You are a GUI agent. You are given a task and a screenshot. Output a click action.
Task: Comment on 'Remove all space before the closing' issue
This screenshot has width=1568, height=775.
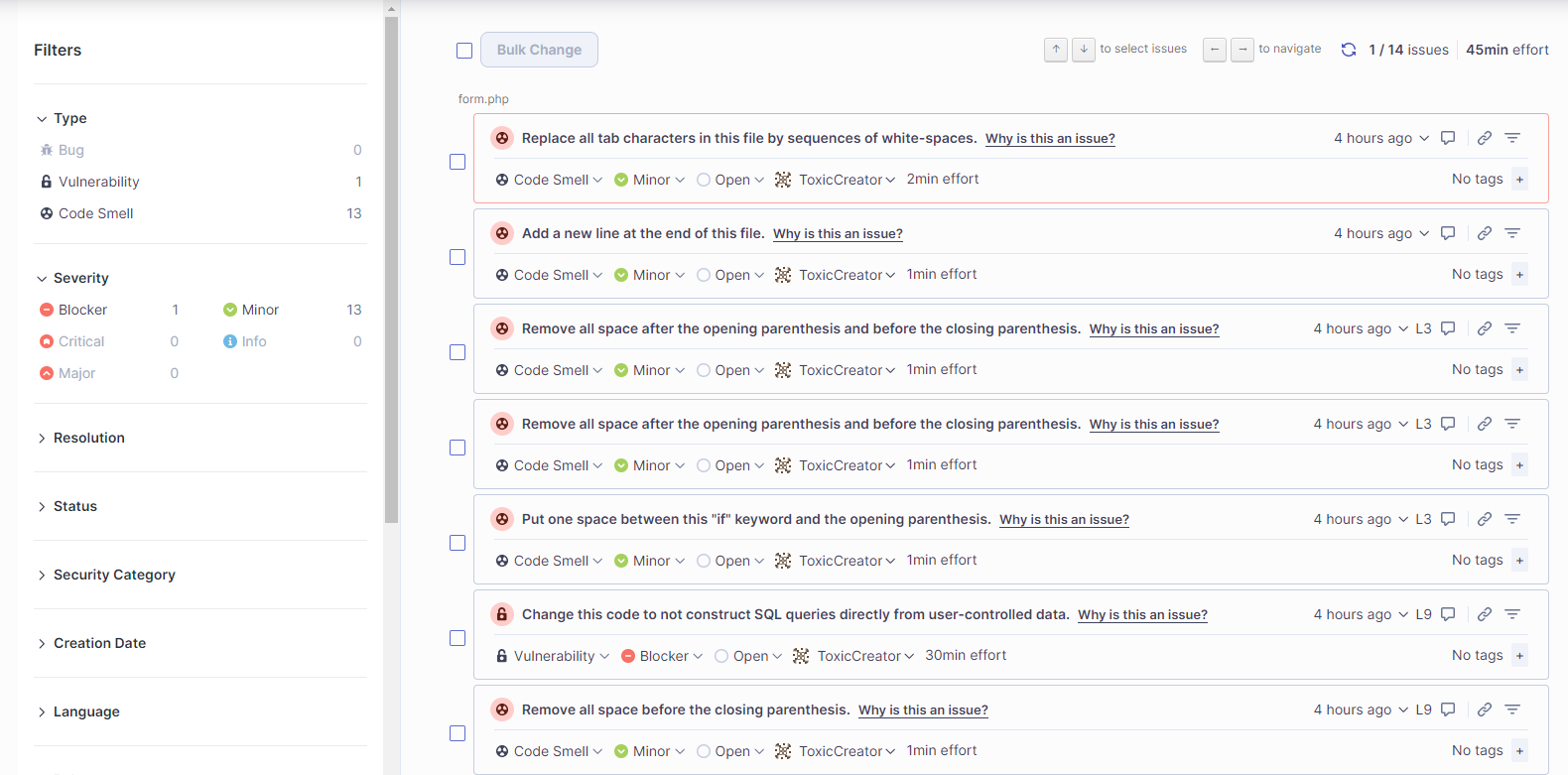pos(1448,710)
